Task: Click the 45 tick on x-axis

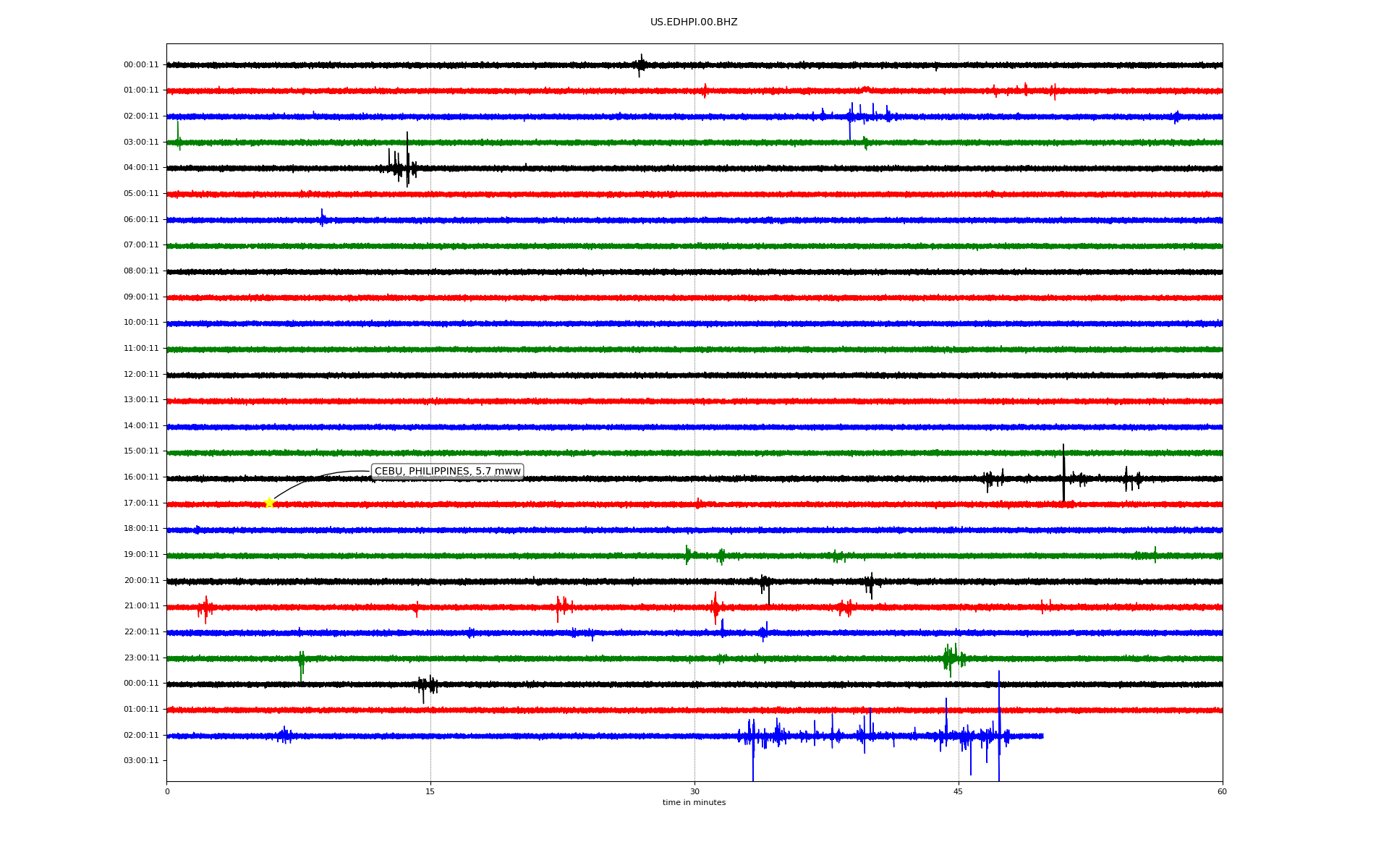Action: tap(958, 792)
